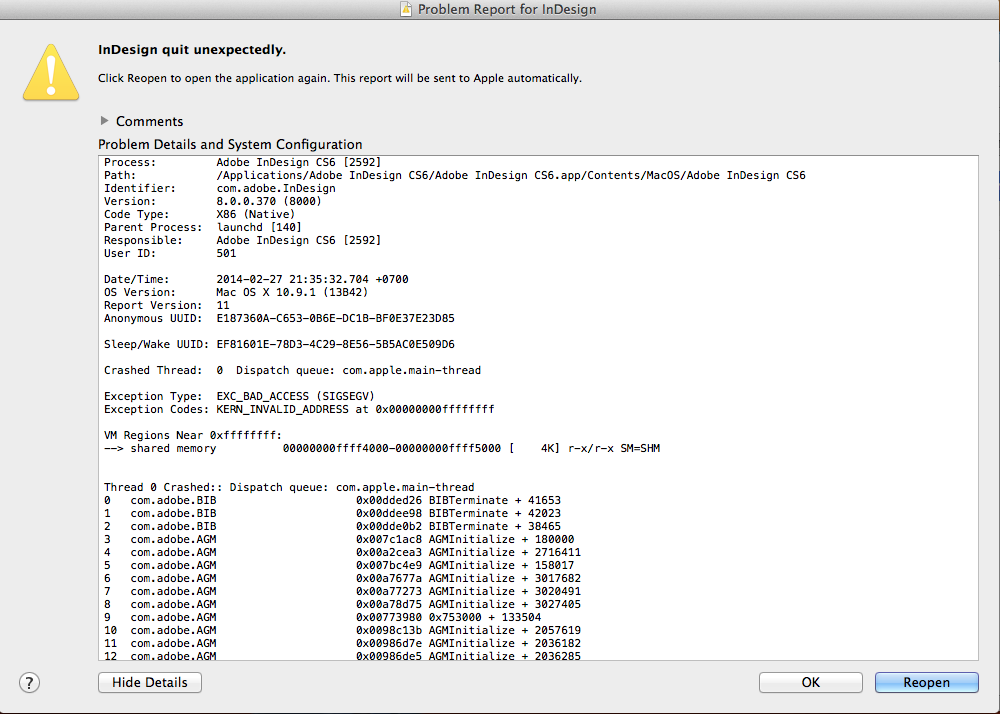
Task: Click the 'Mac OS X 10.9.1 (13B42)' line
Action: 236,292
